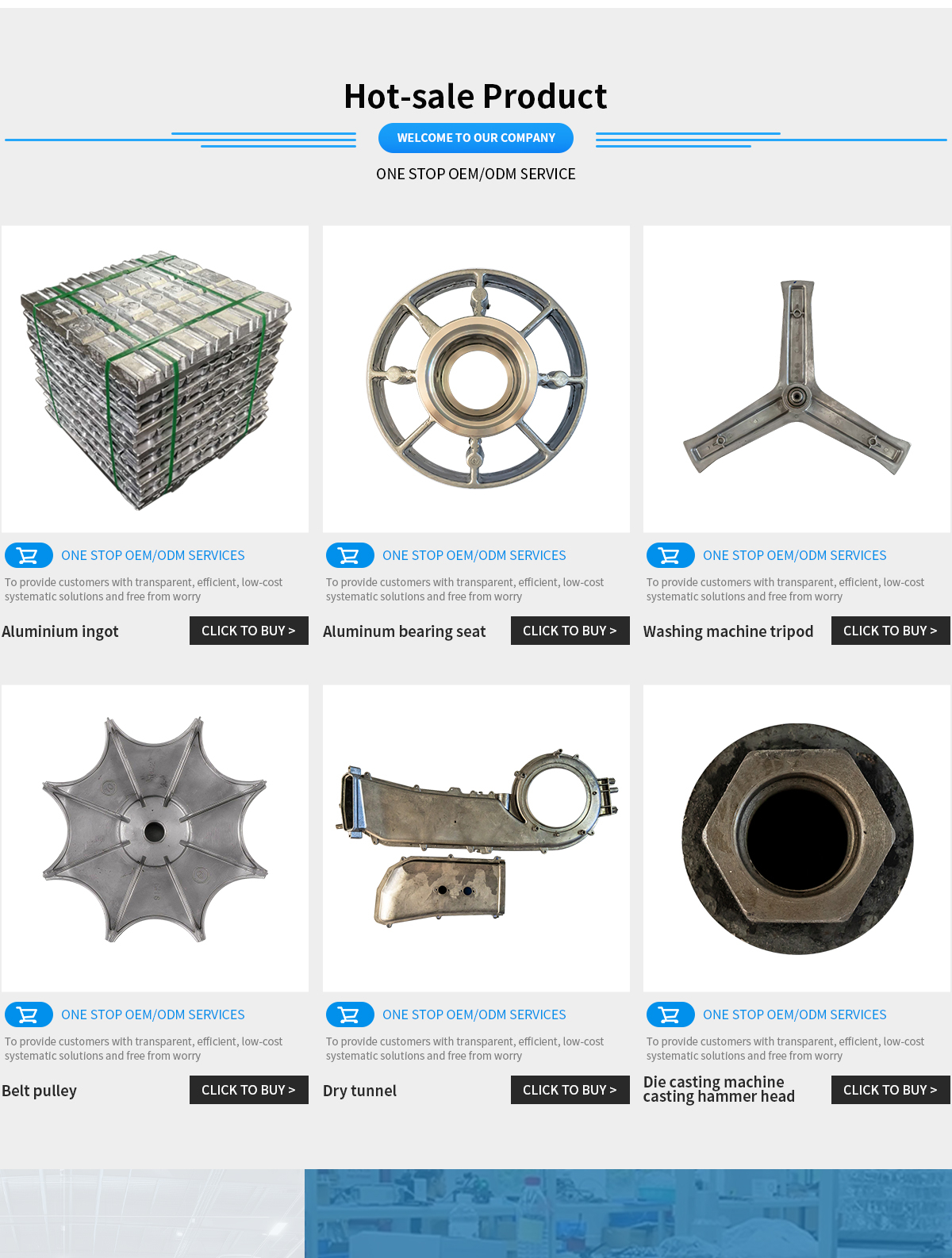View the Belt pulley product photo

(155, 838)
